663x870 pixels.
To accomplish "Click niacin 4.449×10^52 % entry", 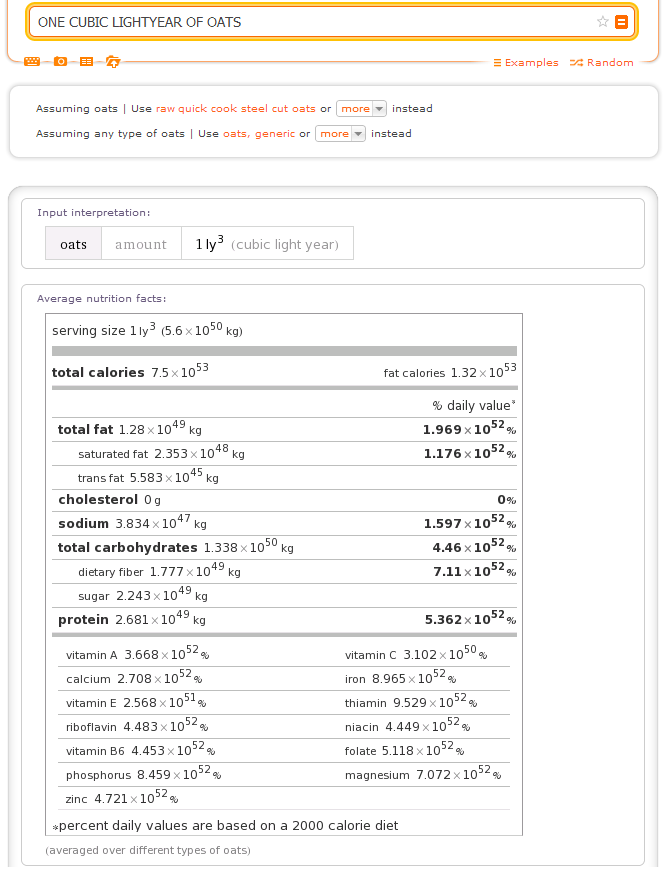I will coord(408,726).
